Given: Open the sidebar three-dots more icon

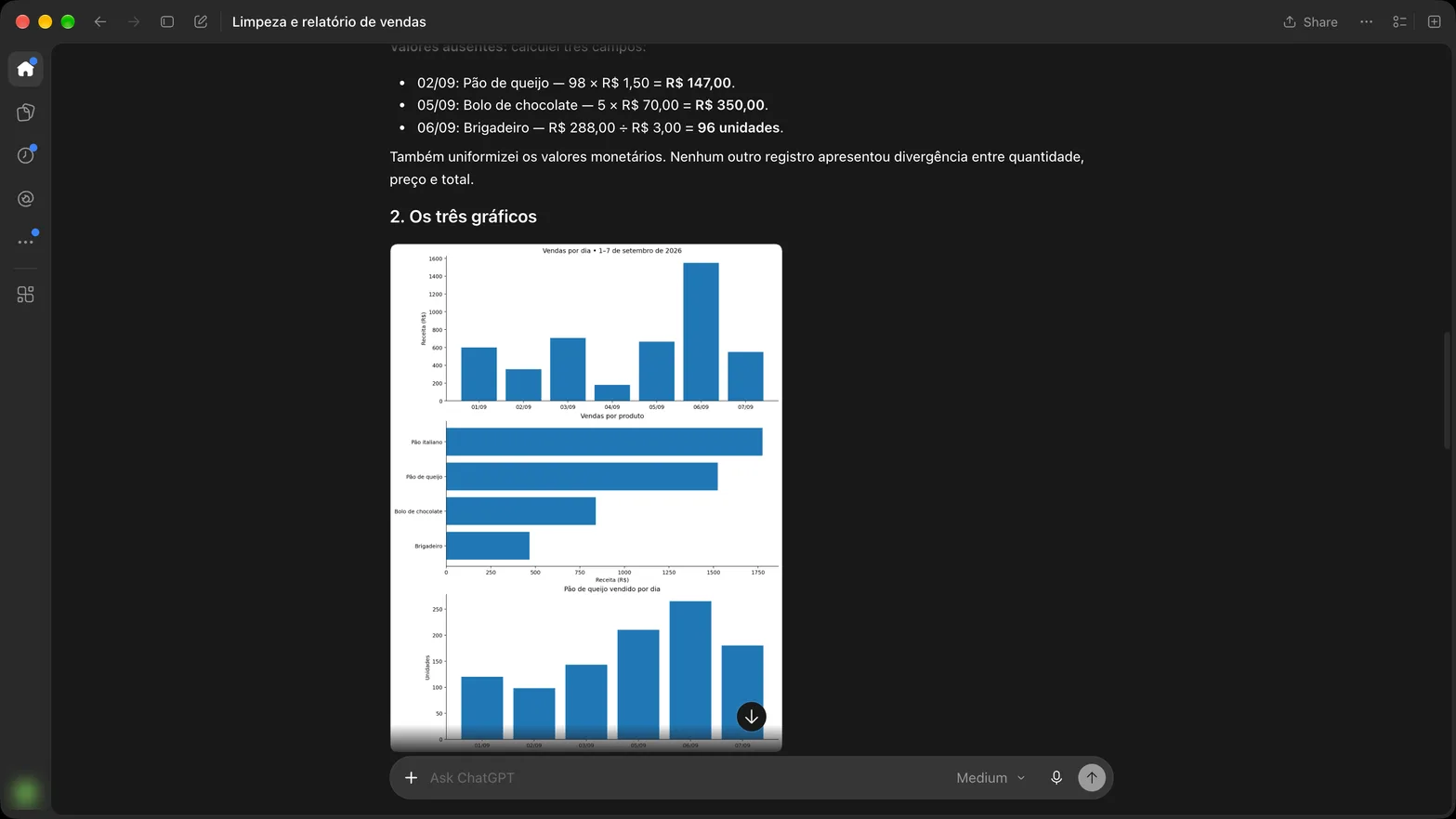Looking at the screenshot, I should click(26, 242).
